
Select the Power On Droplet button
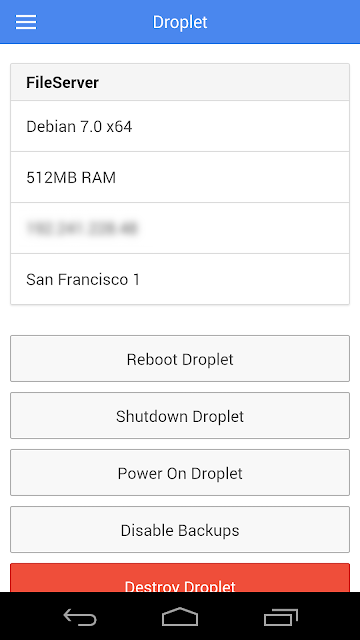(180, 473)
